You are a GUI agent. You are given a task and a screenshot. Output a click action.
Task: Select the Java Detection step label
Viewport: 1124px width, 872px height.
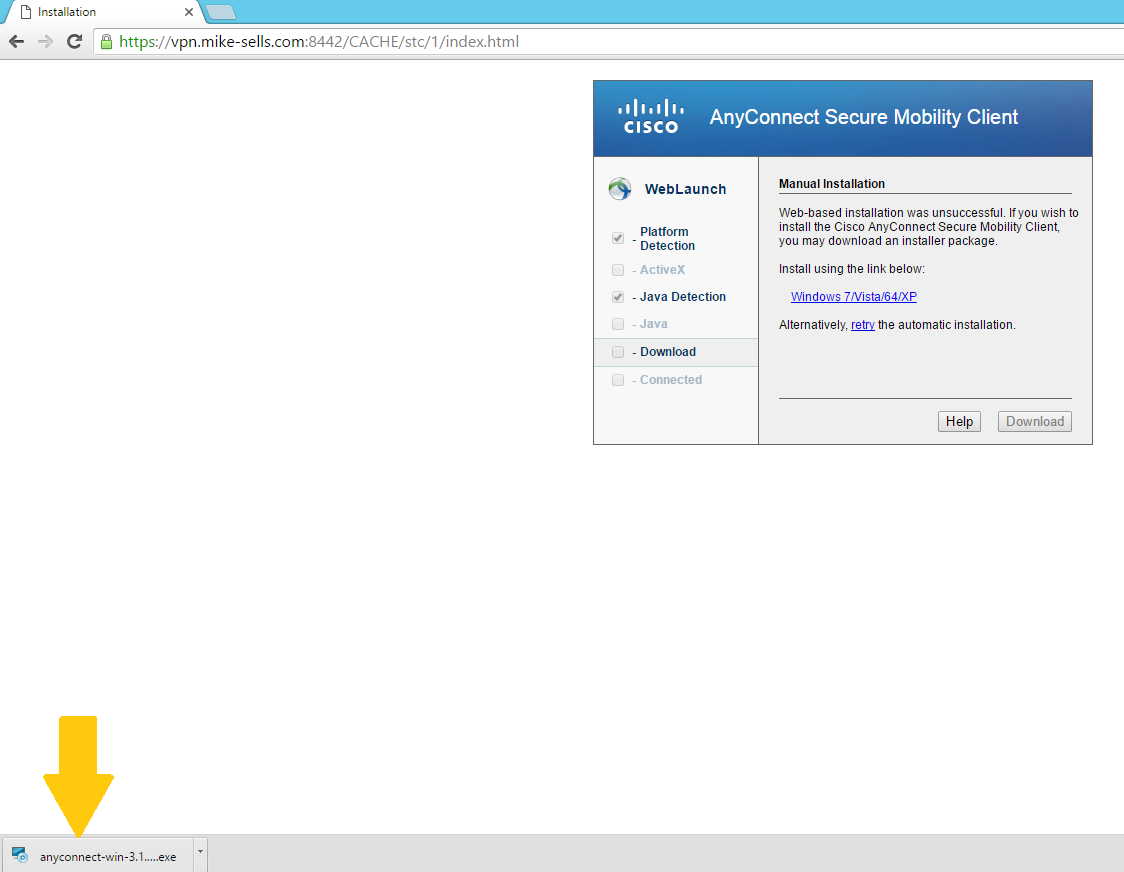[682, 297]
